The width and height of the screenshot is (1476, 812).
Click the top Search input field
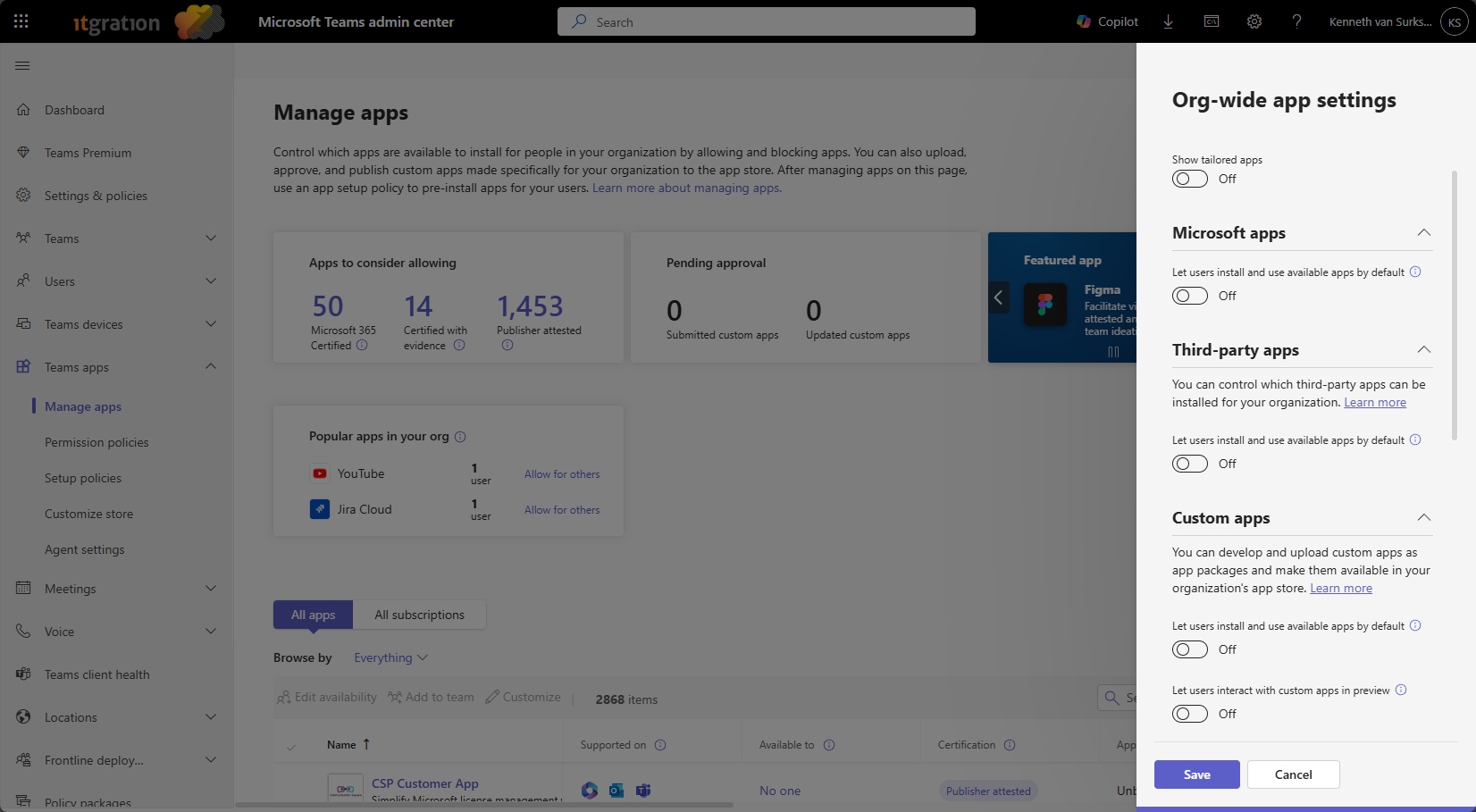pyautogui.click(x=767, y=21)
